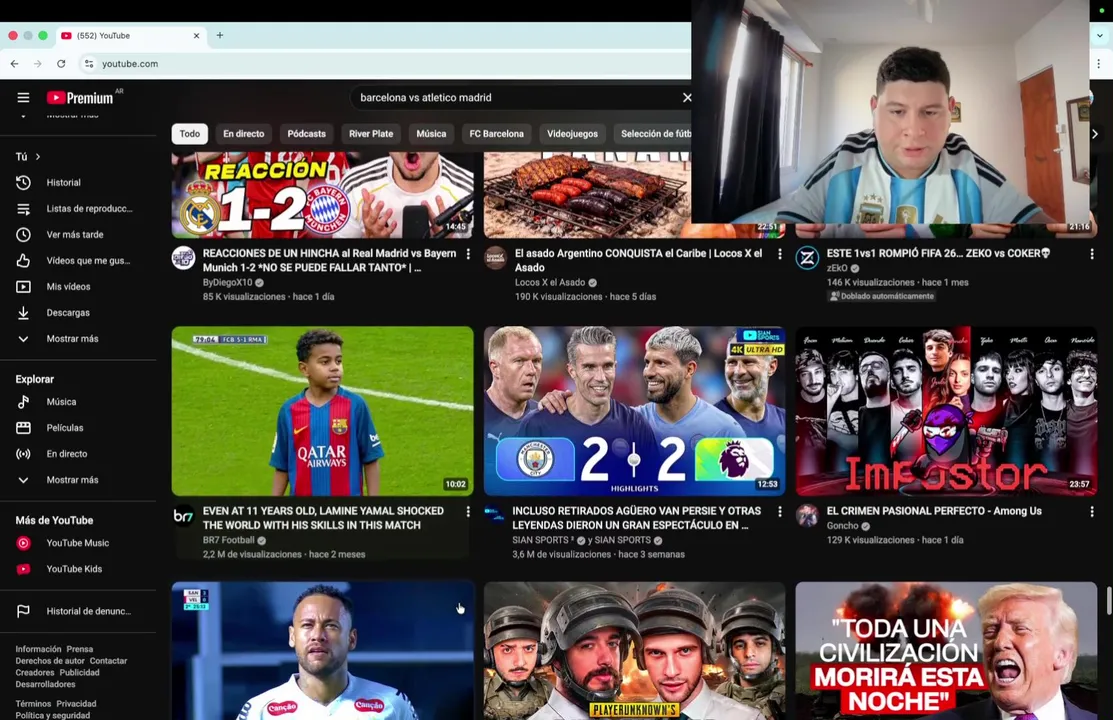Open options menu for Lamine Yamal video
Screen dimensions: 1113x720
[x=468, y=511]
